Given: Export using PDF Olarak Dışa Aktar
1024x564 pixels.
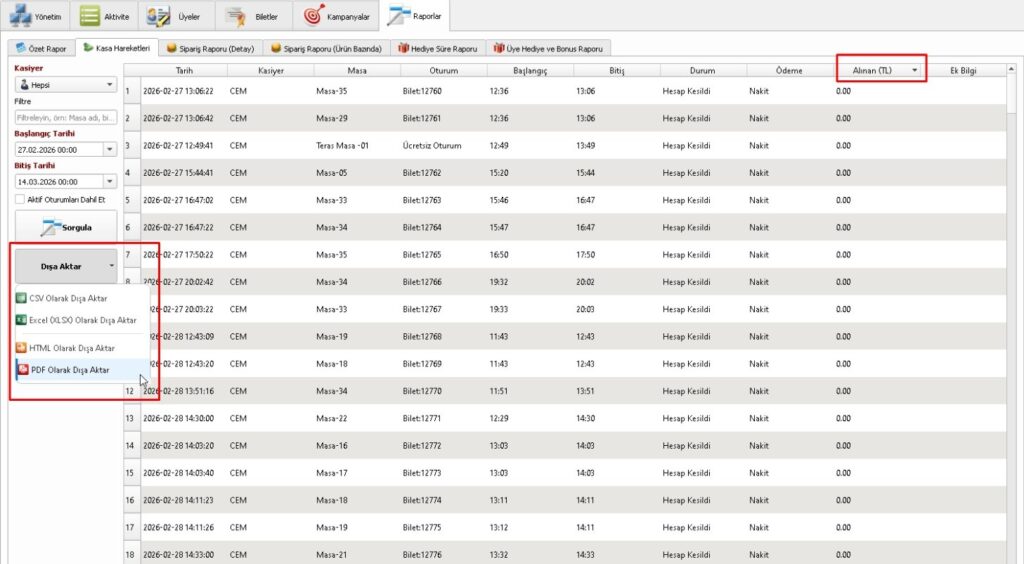Looking at the screenshot, I should tap(70, 370).
